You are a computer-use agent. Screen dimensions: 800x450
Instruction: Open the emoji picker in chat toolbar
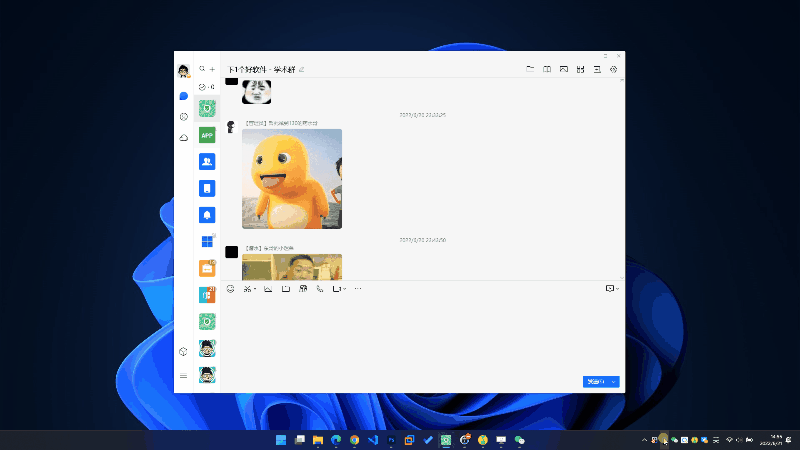coord(231,289)
